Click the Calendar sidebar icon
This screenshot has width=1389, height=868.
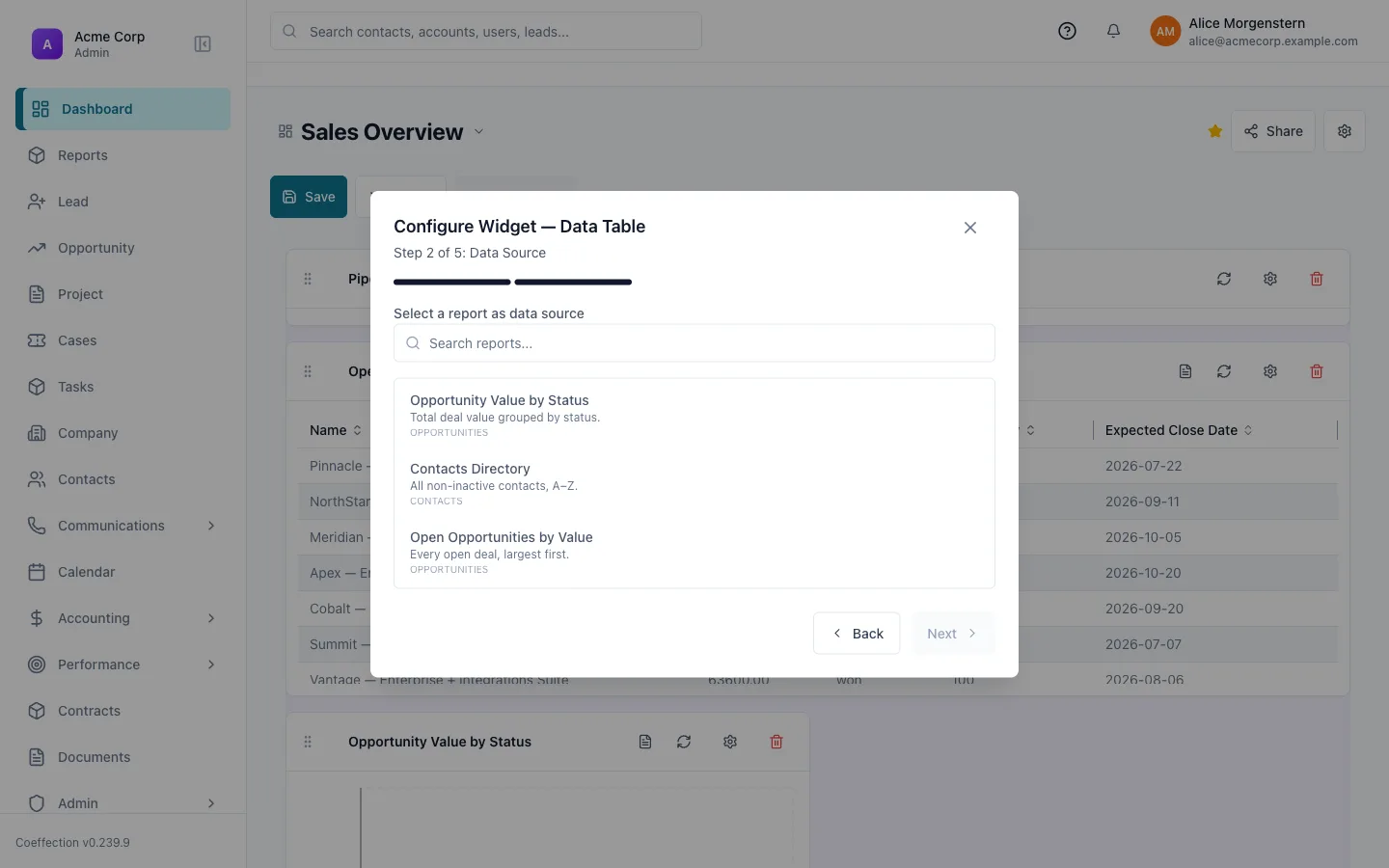(37, 572)
